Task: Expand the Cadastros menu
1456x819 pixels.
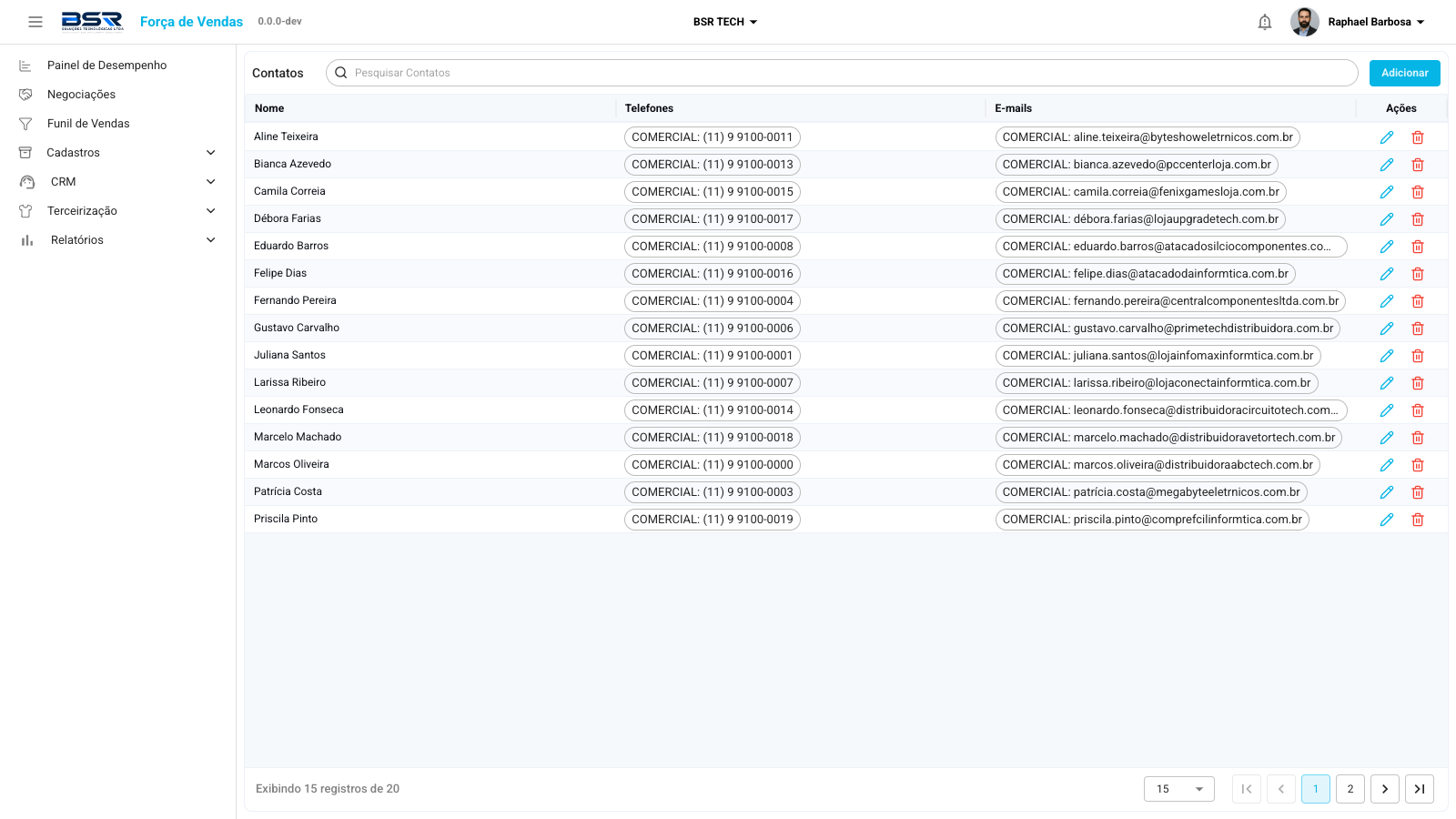Action: 118,153
